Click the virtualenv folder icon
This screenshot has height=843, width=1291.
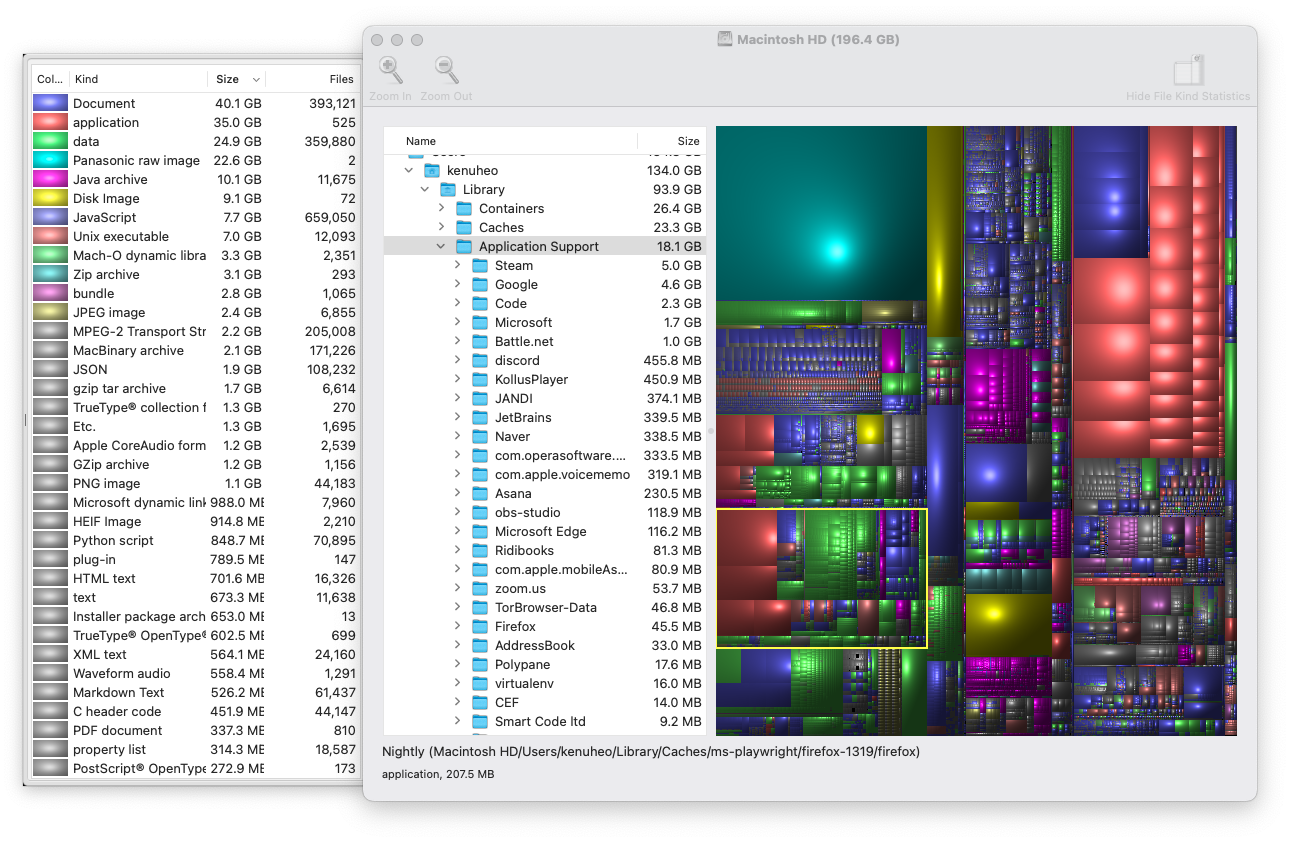point(479,684)
